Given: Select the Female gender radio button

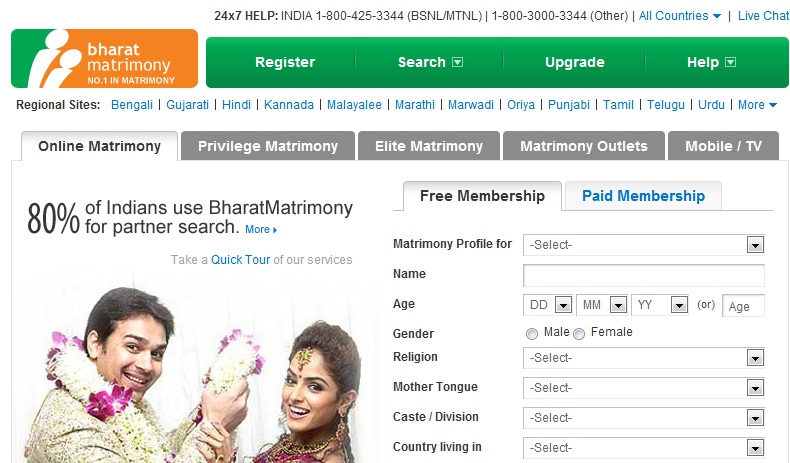Looking at the screenshot, I should (579, 334).
